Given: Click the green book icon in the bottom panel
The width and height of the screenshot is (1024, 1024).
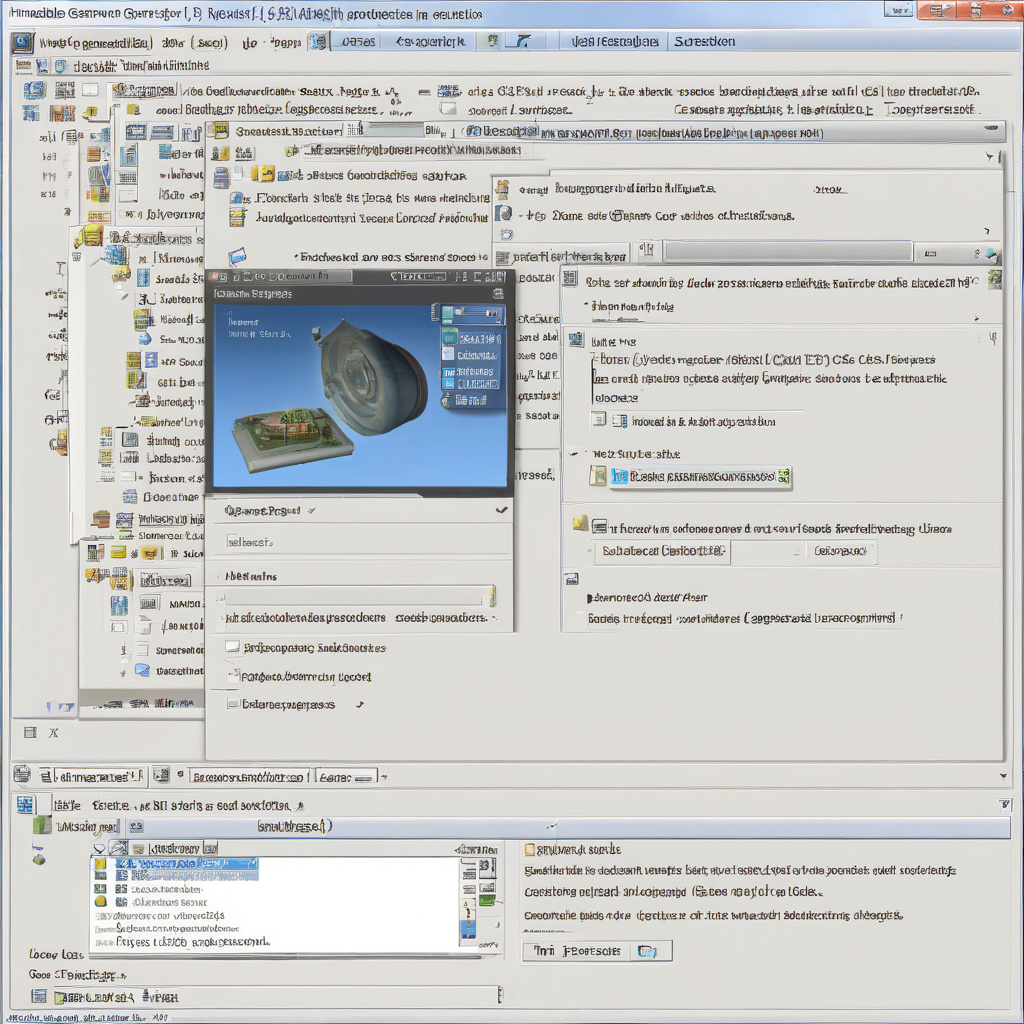Looking at the screenshot, I should point(42,825).
